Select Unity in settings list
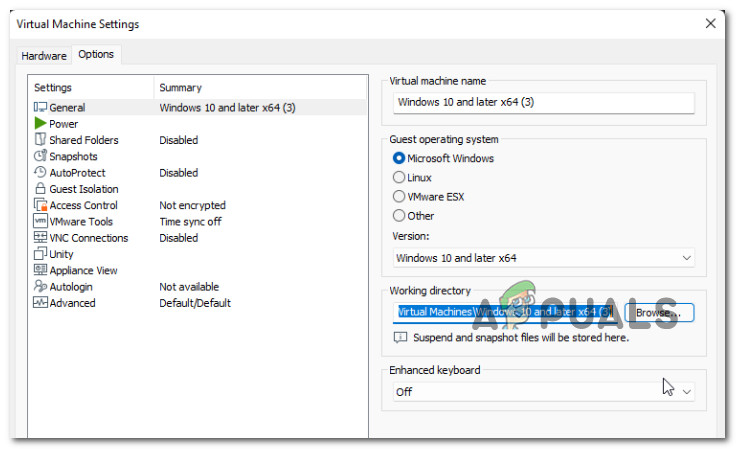 197,254
